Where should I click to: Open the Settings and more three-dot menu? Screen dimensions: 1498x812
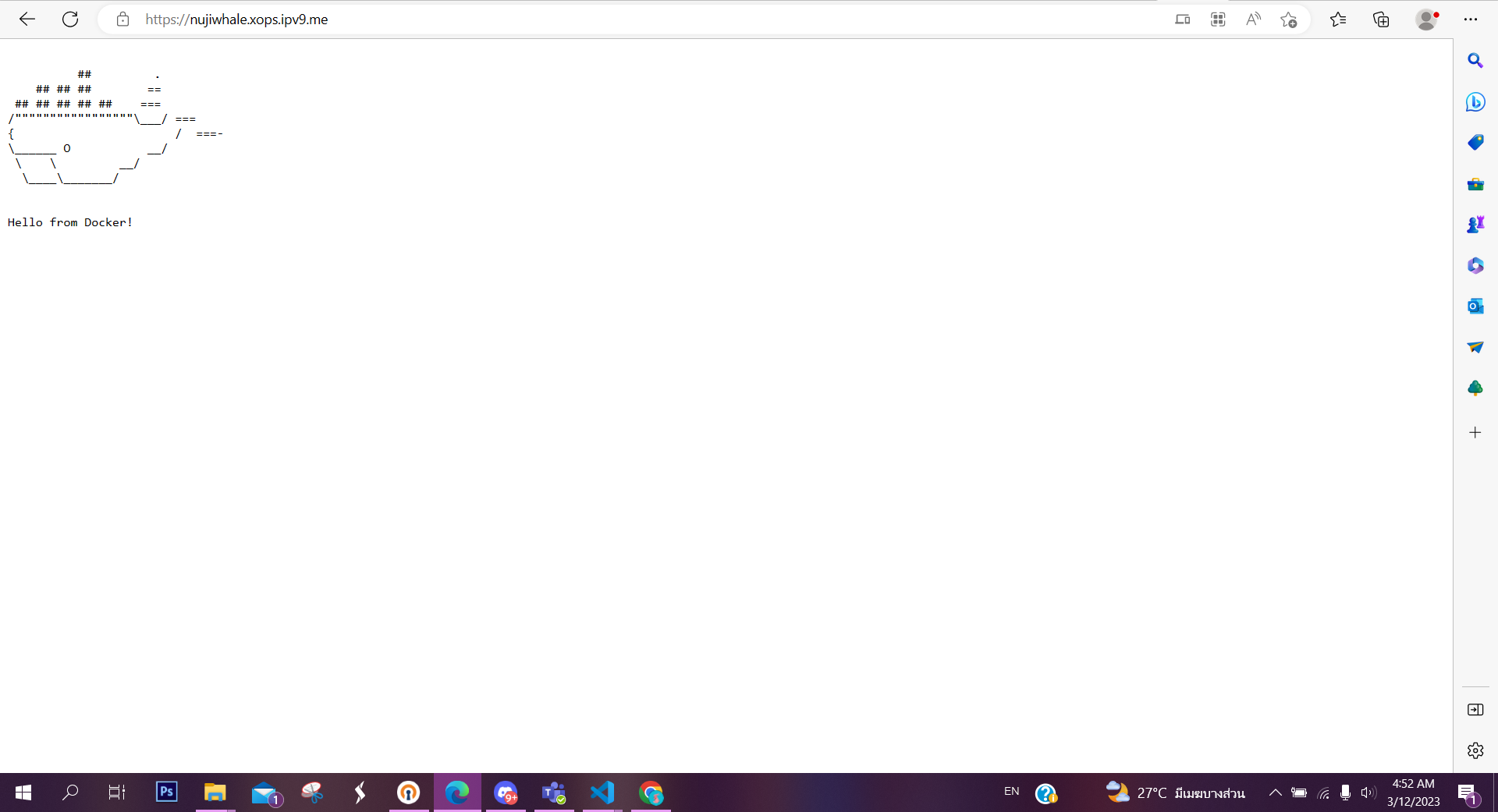tap(1471, 20)
